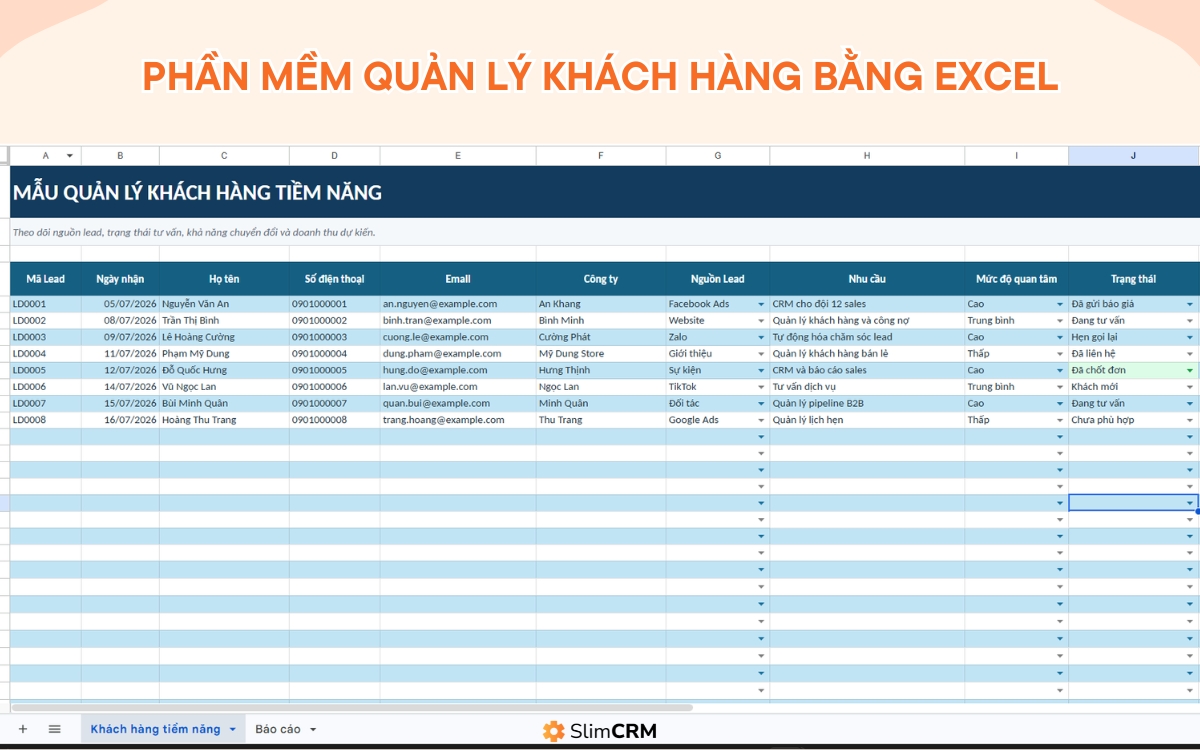
Task: Add a new sheet with plus icon
Action: pyautogui.click(x=23, y=729)
